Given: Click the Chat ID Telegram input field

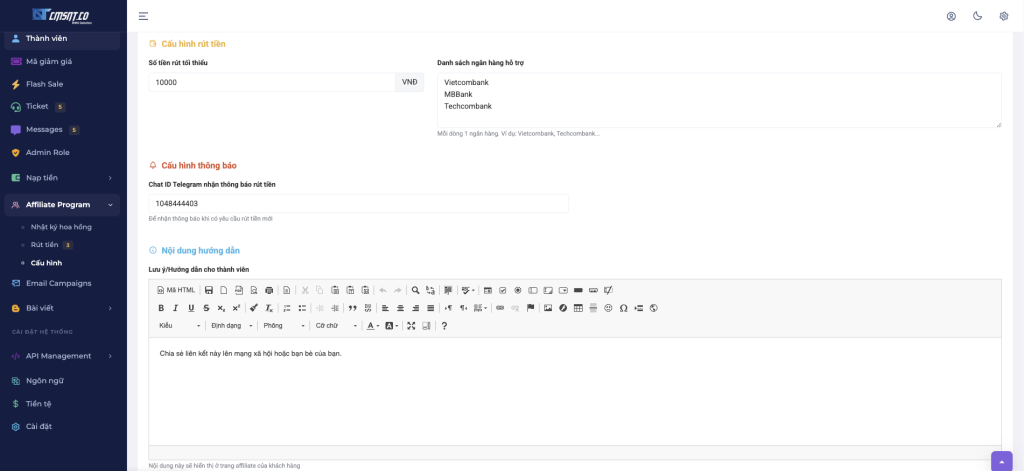Looking at the screenshot, I should 358,203.
